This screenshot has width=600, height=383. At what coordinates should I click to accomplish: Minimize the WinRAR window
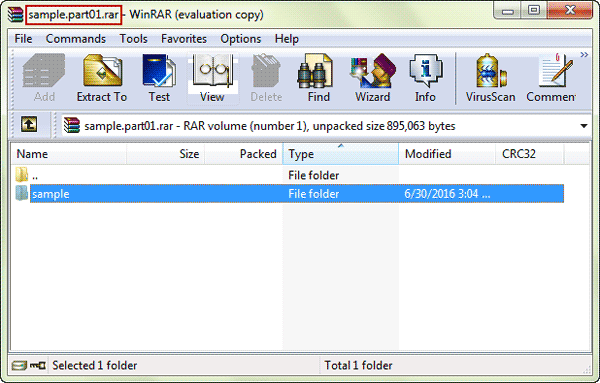click(x=507, y=10)
